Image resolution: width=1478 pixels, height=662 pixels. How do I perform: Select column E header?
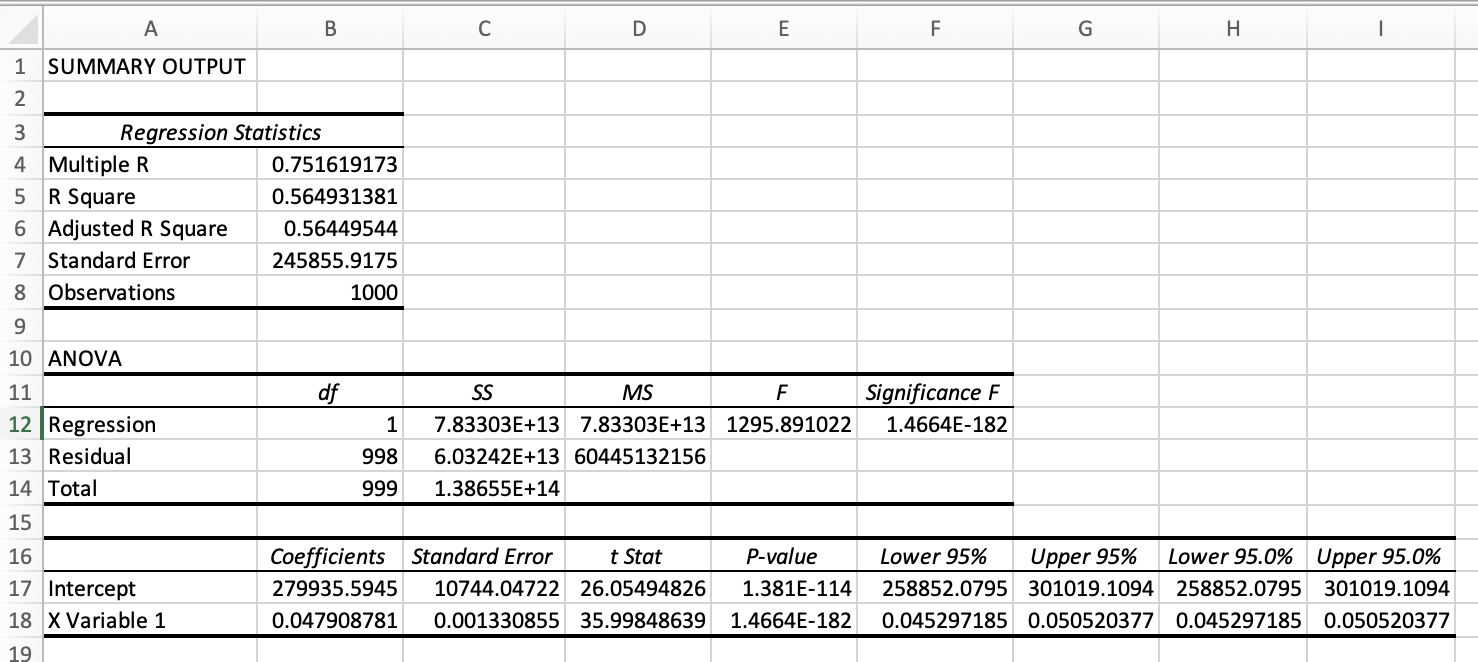[x=783, y=31]
